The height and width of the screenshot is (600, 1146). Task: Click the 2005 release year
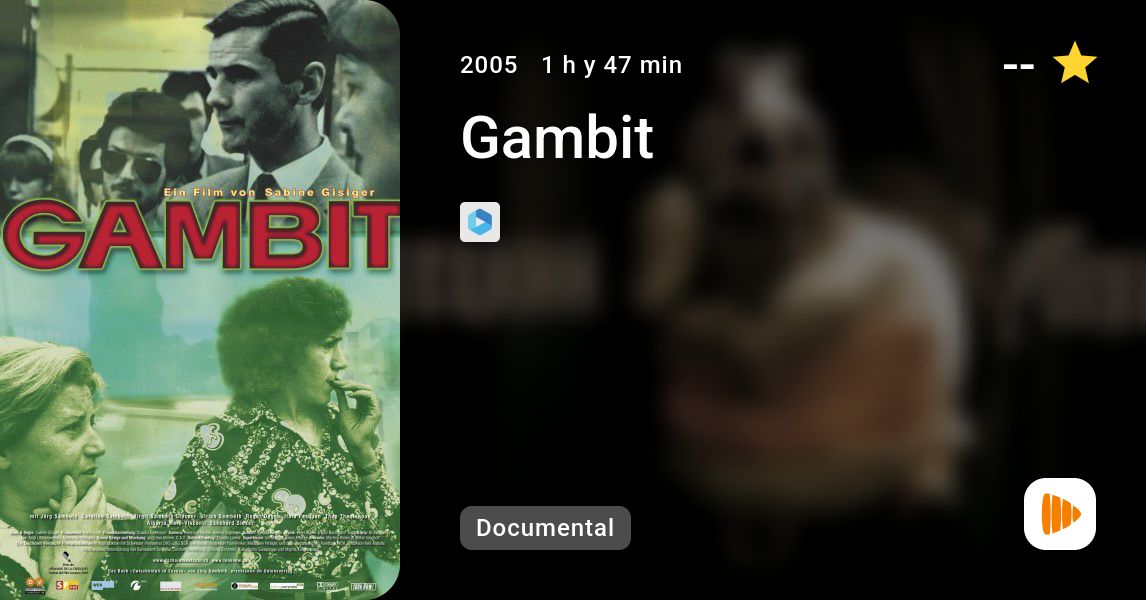pos(489,65)
